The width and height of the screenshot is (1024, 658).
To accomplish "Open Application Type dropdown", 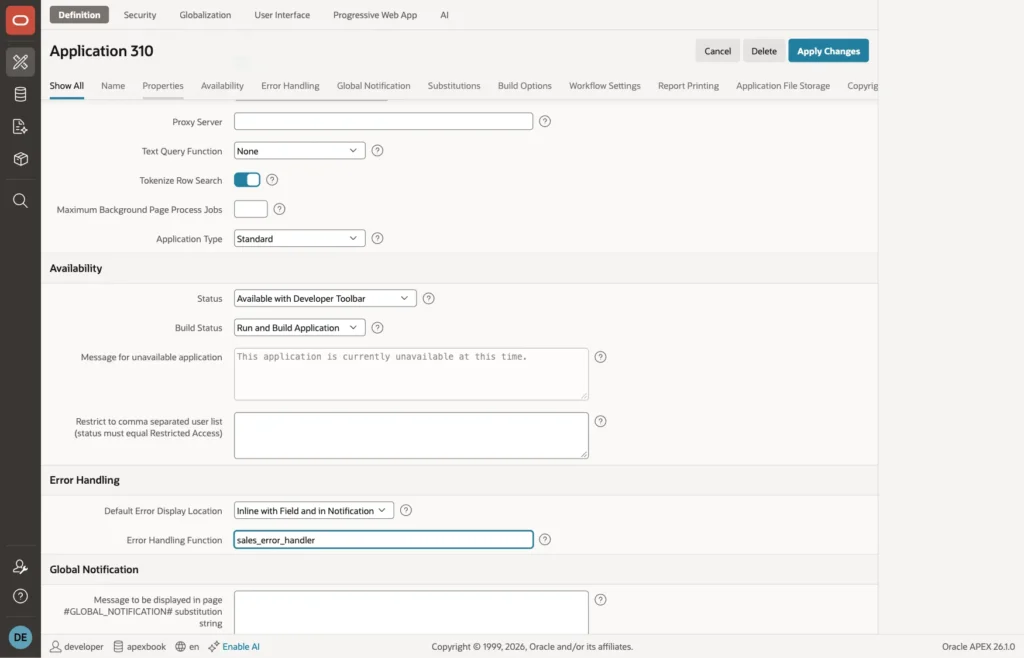I will click(299, 238).
